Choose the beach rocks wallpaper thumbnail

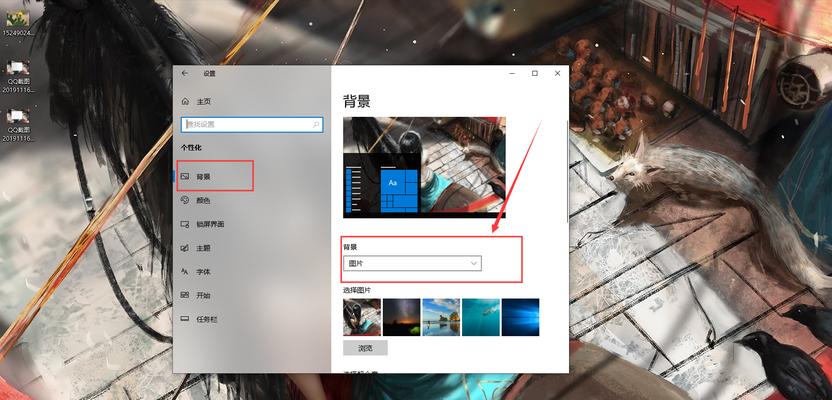pyautogui.click(x=441, y=317)
